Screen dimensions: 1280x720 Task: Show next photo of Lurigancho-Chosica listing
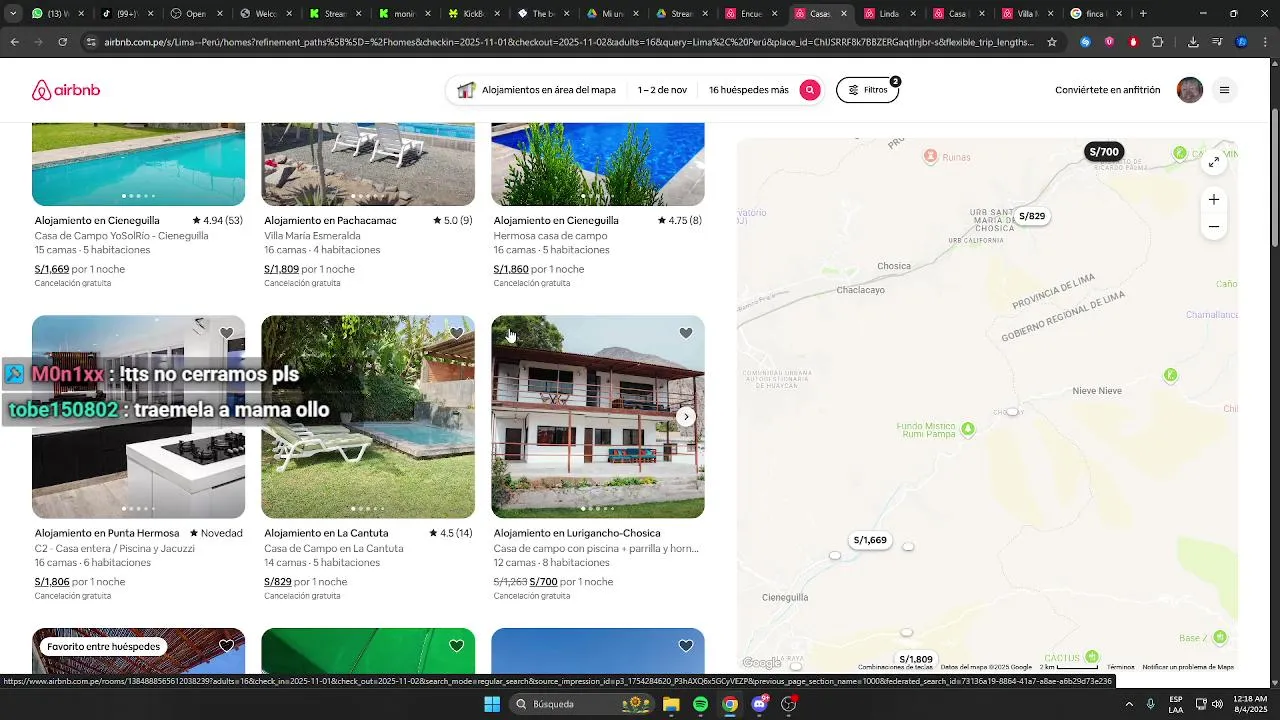click(686, 417)
